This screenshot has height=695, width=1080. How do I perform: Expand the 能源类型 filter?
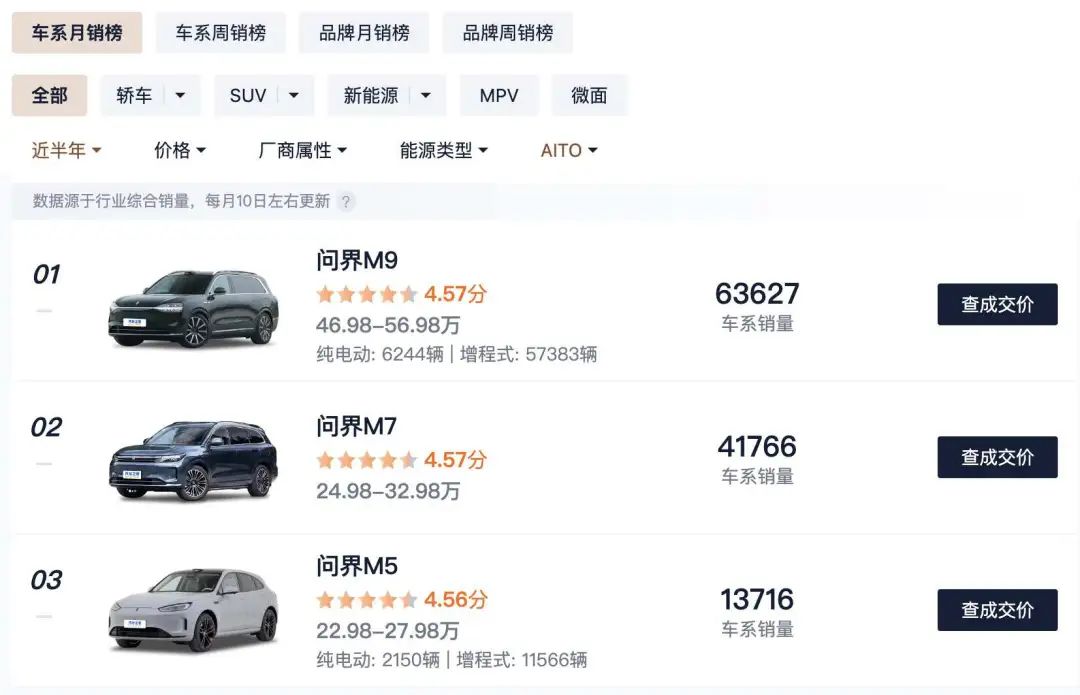pyautogui.click(x=444, y=150)
